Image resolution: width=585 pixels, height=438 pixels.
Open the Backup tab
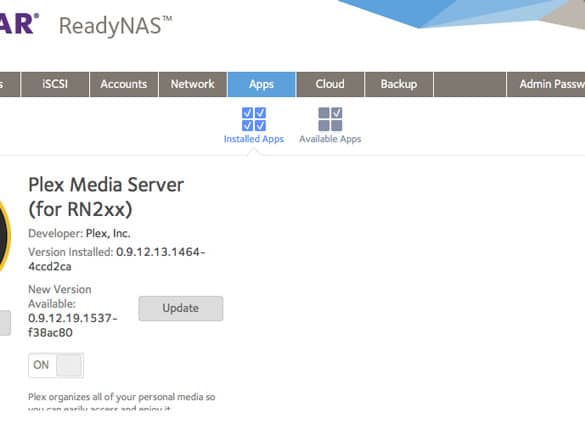point(399,84)
